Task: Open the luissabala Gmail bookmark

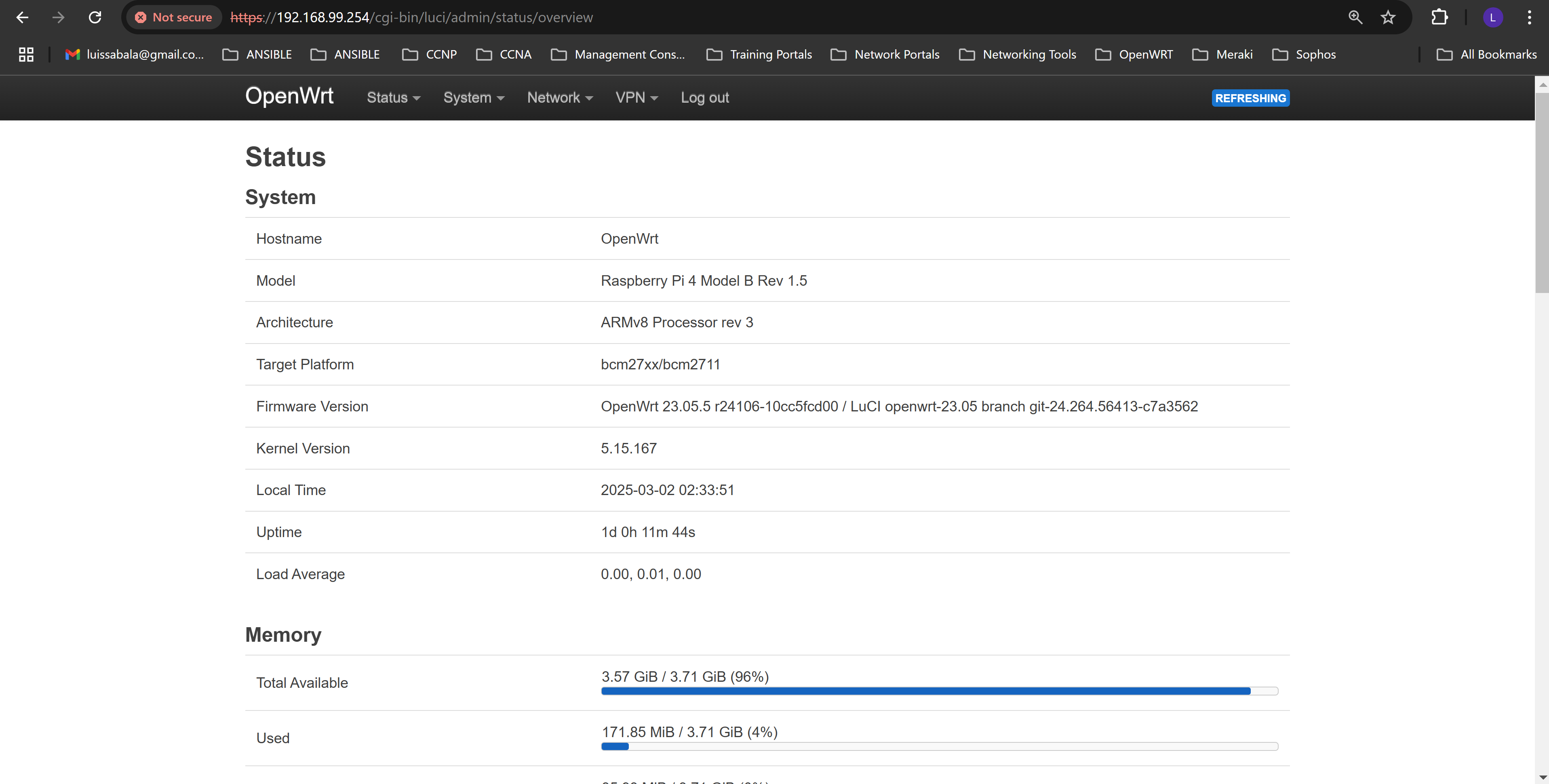Action: [x=135, y=55]
